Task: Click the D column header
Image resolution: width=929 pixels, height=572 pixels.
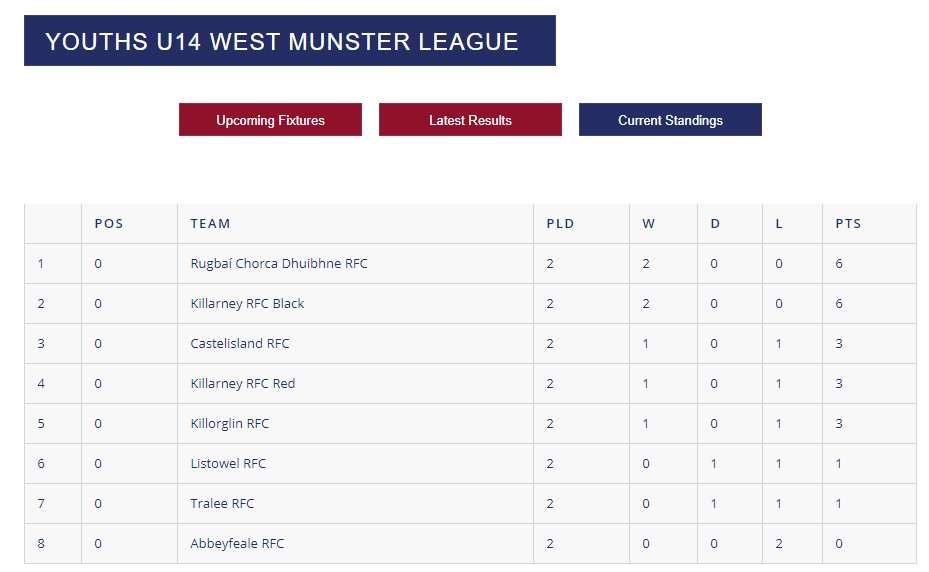Action: click(715, 223)
